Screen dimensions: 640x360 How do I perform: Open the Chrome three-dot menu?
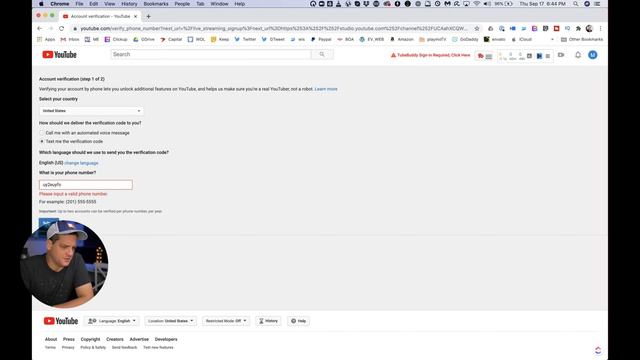coord(600,29)
